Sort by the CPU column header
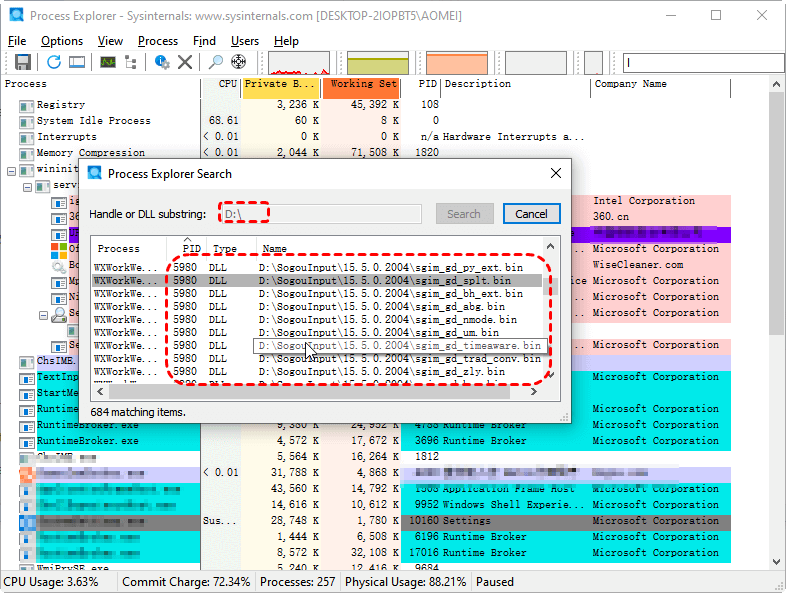This screenshot has height=593, width=786. click(x=221, y=84)
